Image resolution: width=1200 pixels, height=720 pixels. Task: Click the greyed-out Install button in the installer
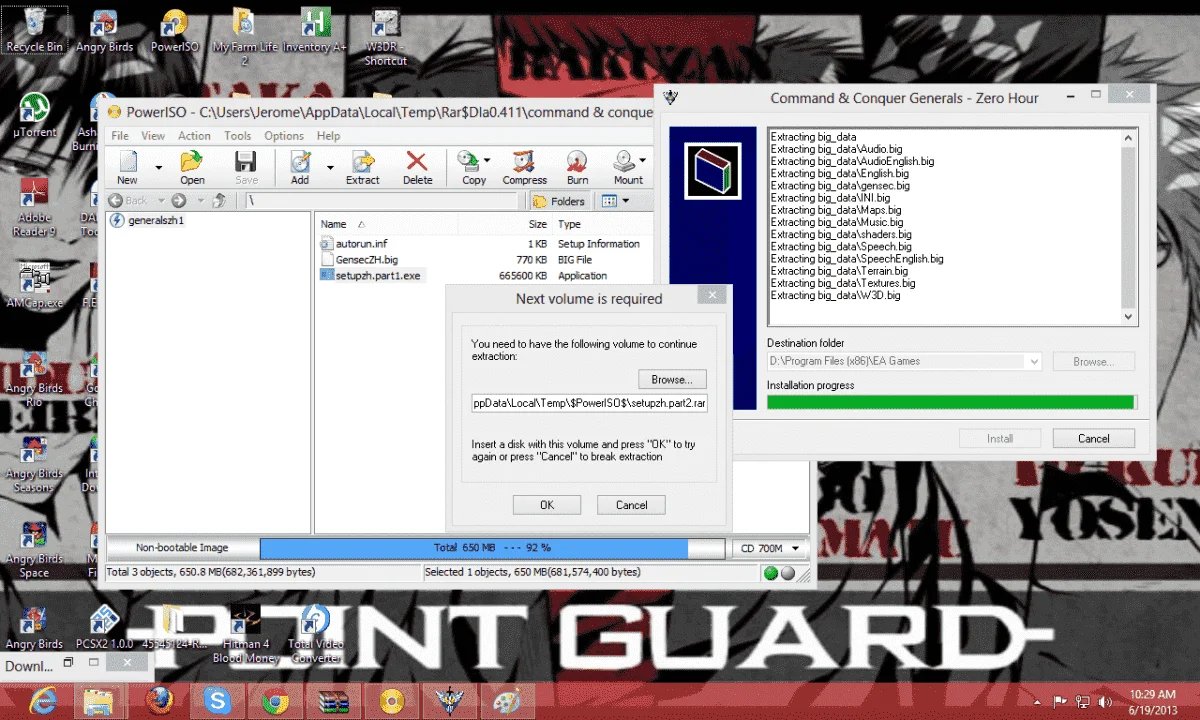1000,438
